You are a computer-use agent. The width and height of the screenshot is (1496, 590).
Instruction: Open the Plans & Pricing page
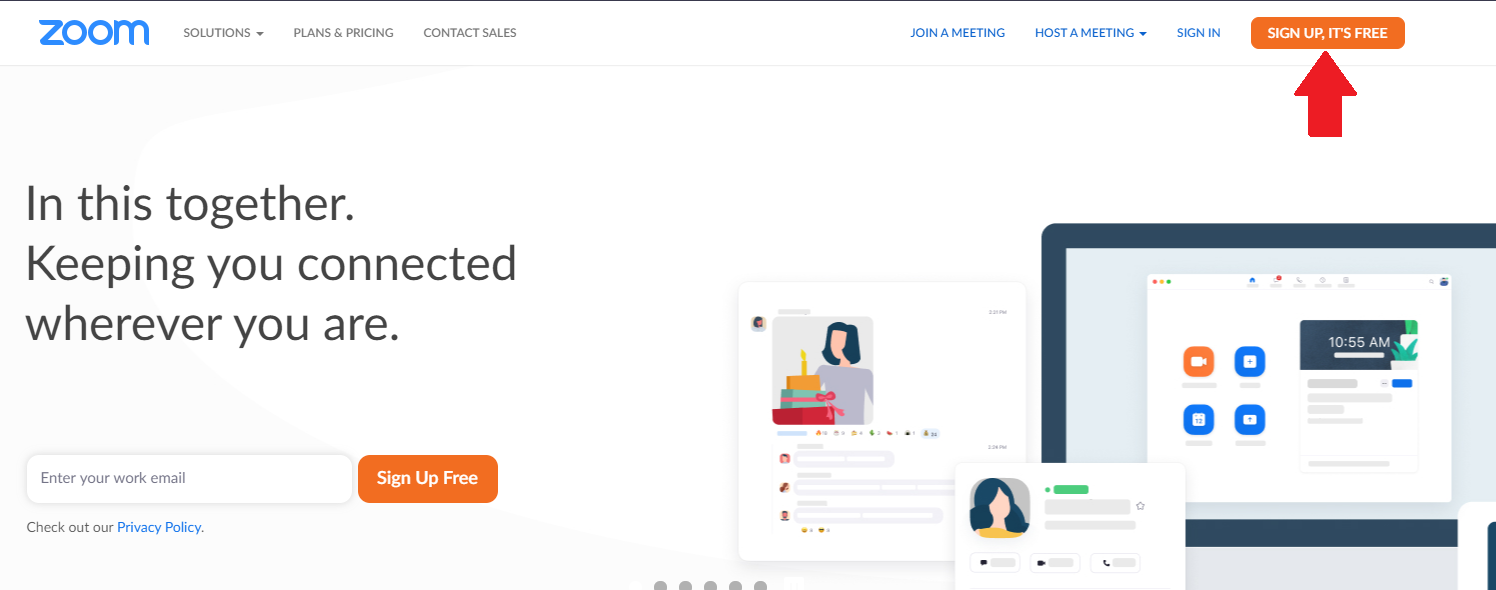(343, 33)
